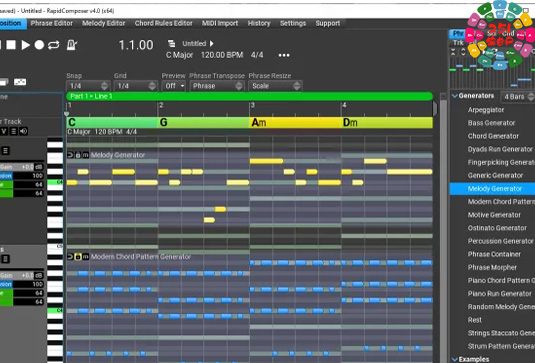The height and width of the screenshot is (363, 535).
Task: Click the V button on master track
Action: pyautogui.click(x=4, y=131)
